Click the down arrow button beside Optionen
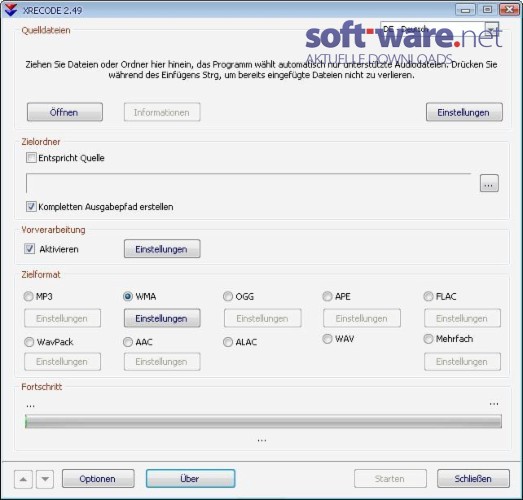Image resolution: width=523 pixels, height=500 pixels. click(x=45, y=479)
